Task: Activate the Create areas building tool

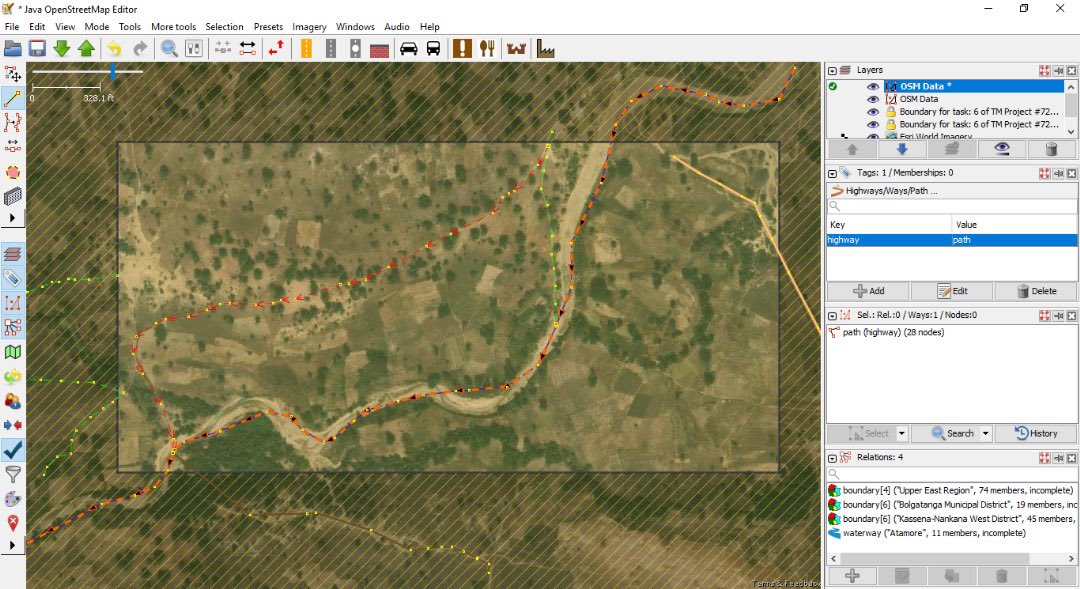Action: click(12, 196)
